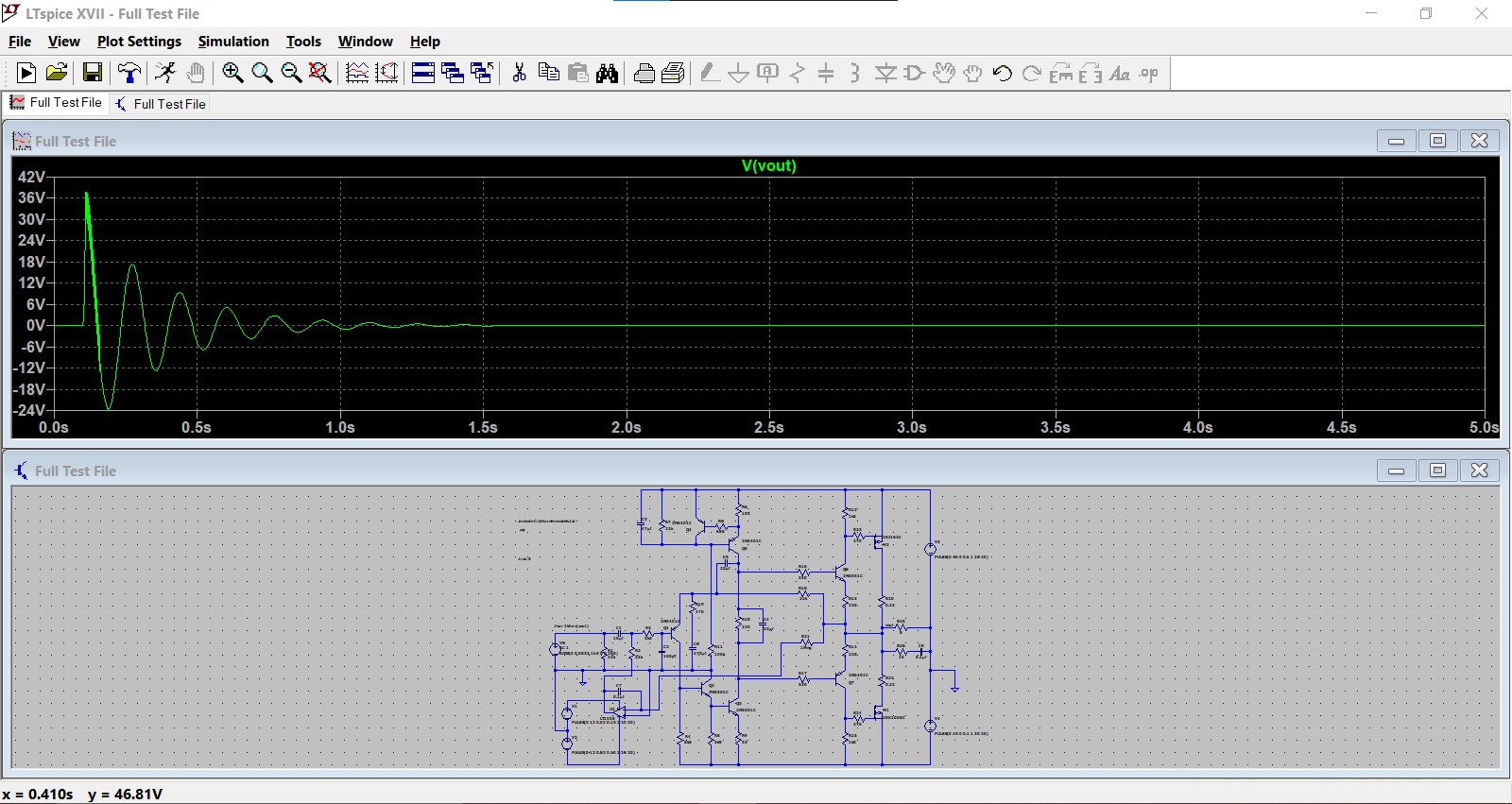Click the Cut scissors icon
The image size is (1512, 804).
tap(519, 73)
